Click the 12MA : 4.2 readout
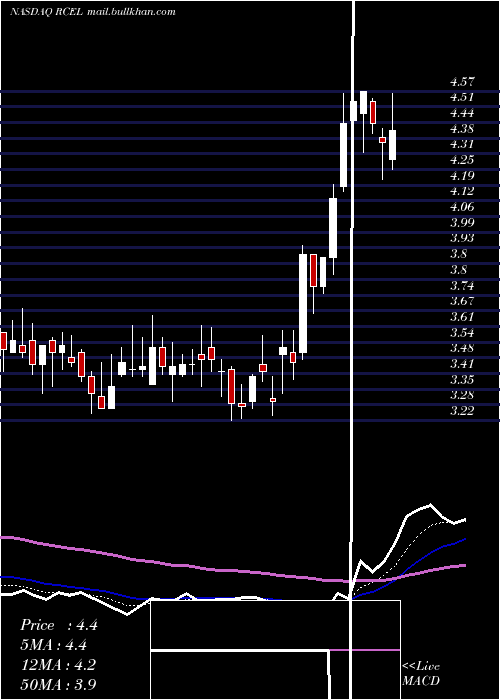The image size is (500, 700). click(x=58, y=665)
